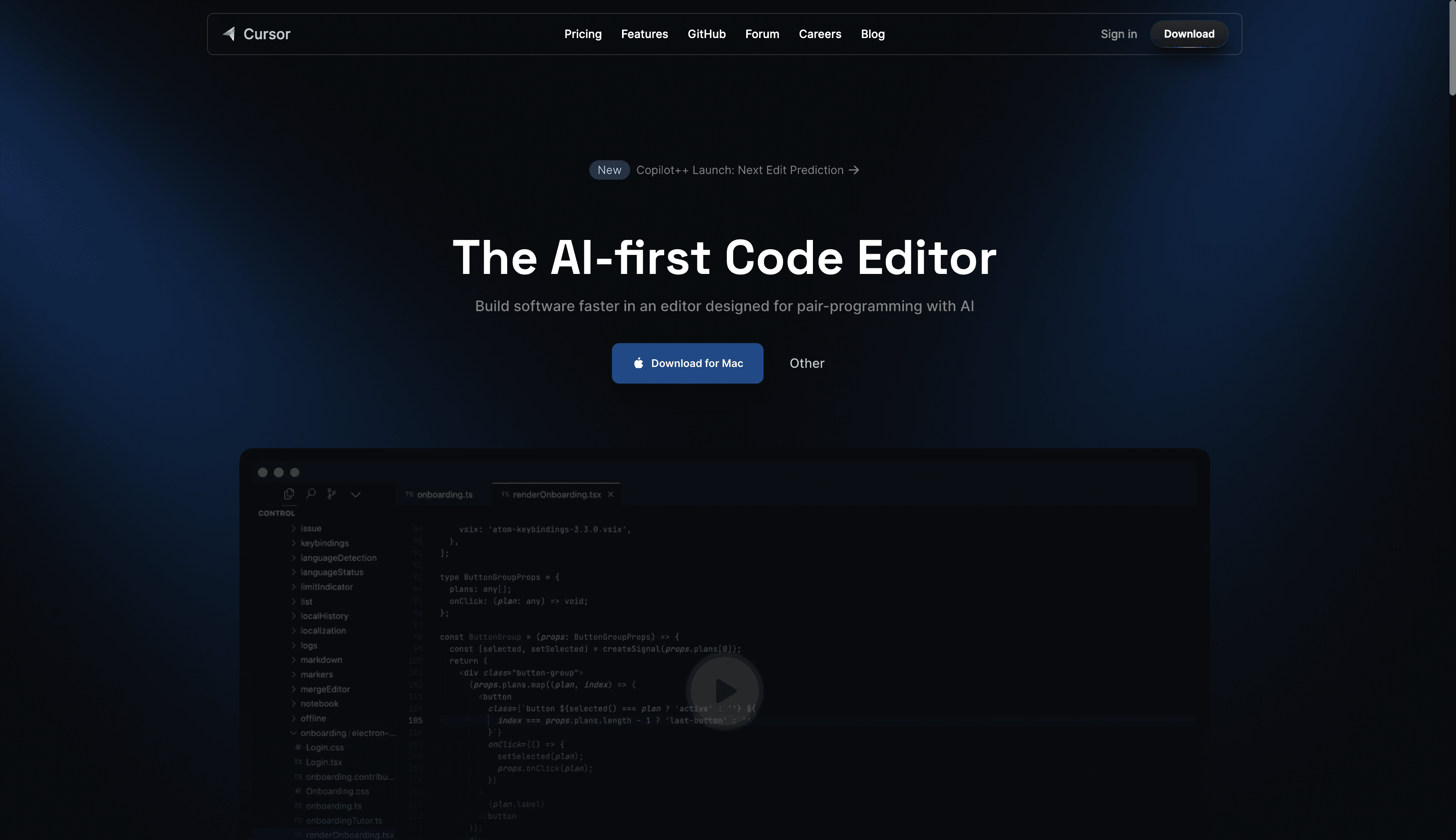
Task: Expand the list folder
Action: pyautogui.click(x=302, y=602)
